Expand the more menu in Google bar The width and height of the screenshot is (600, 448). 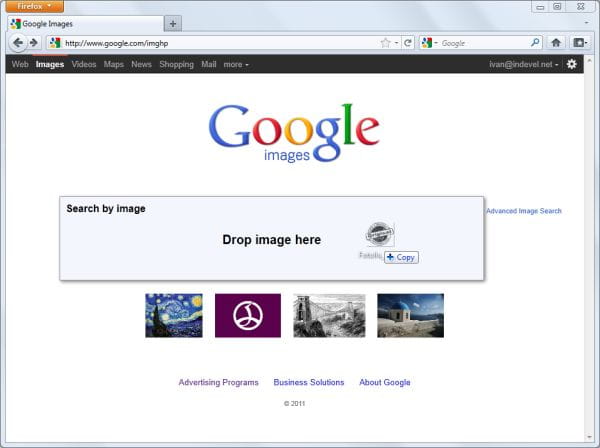236,65
